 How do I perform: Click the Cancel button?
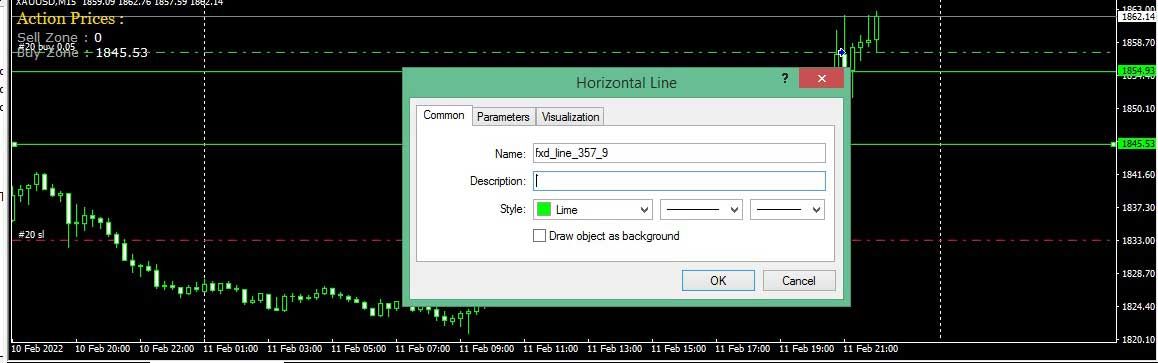coord(798,280)
